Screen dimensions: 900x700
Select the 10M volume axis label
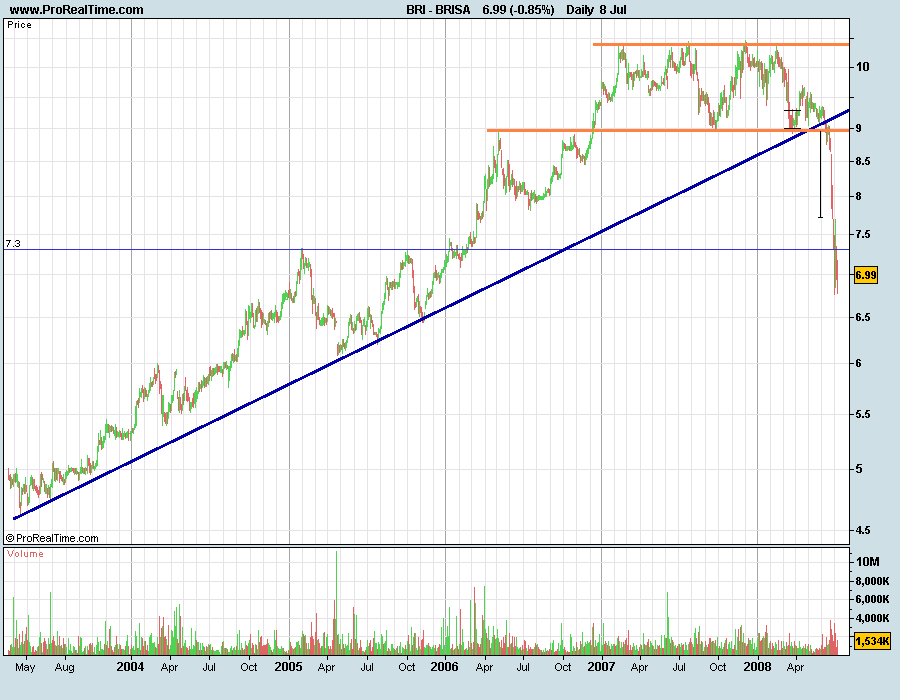867,562
